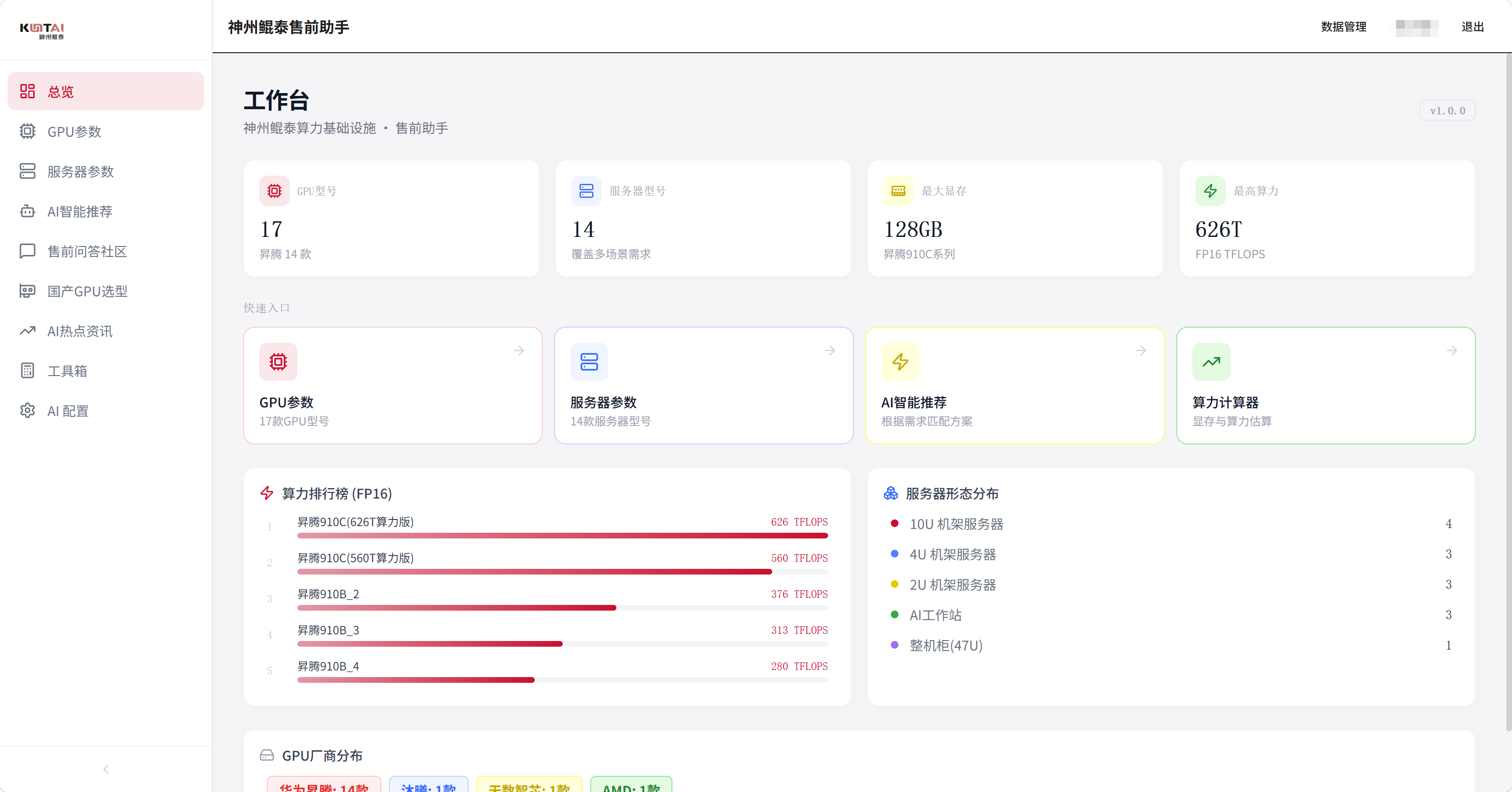Click the 服务器参数 server icon in sidebar
1512x792 pixels.
pyautogui.click(x=28, y=171)
